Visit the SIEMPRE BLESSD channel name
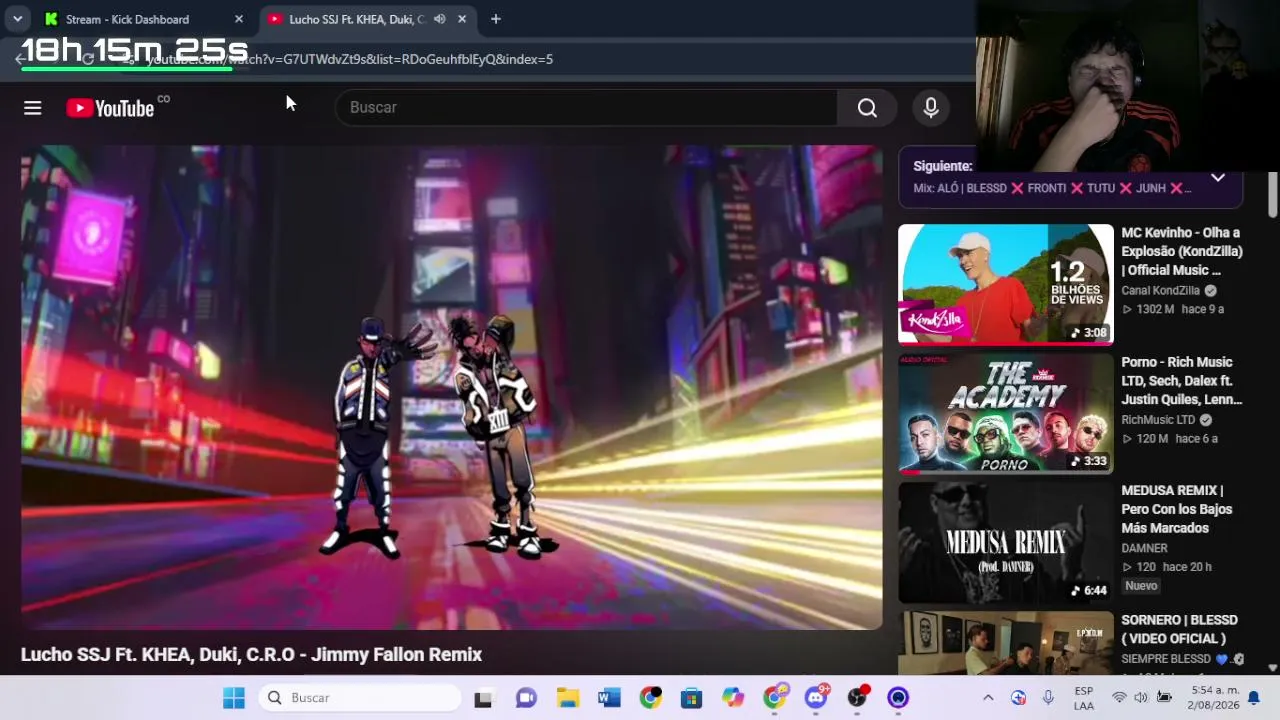Viewport: 1280px width, 720px height. coord(1166,659)
